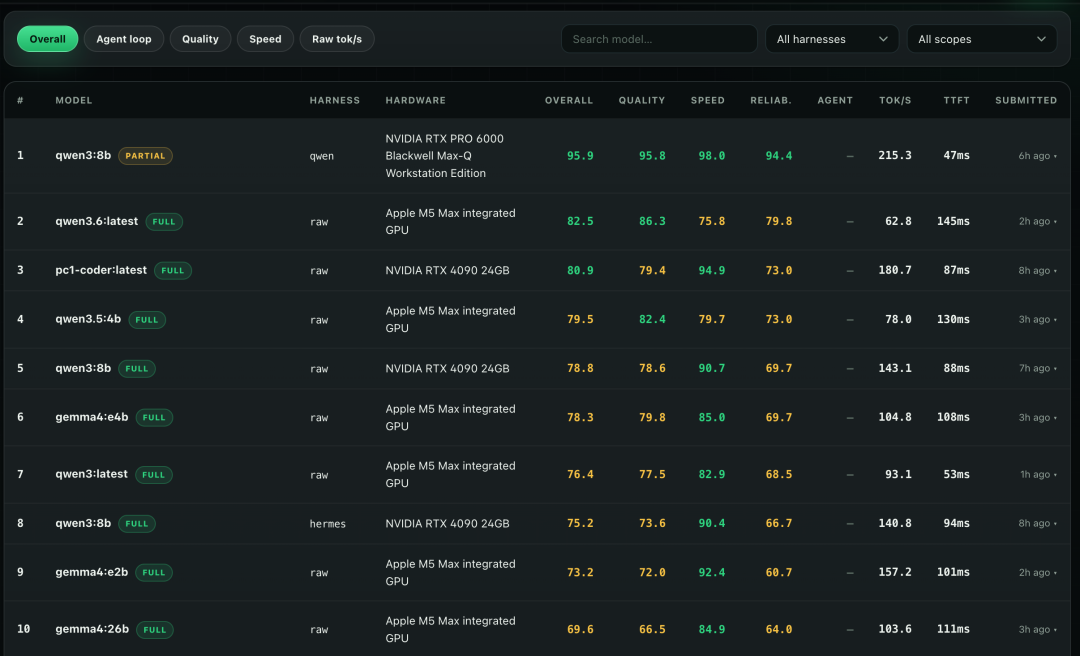Sort by the HARDWARE column header
Image resolution: width=1080 pixels, height=656 pixels.
tap(415, 101)
